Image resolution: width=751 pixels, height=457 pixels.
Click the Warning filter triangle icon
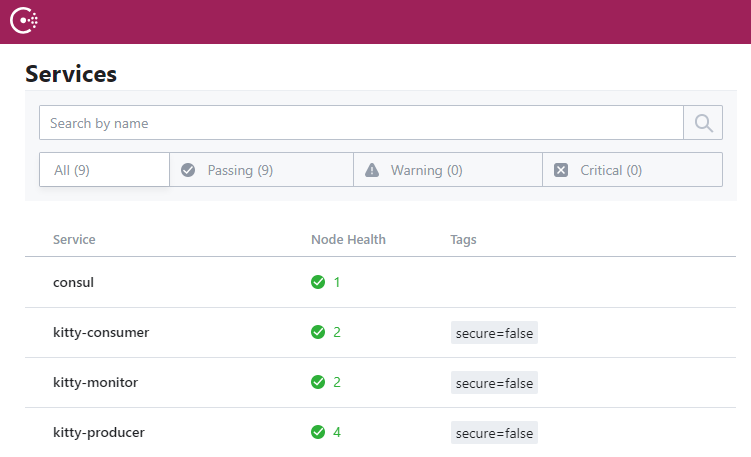tap(372, 170)
